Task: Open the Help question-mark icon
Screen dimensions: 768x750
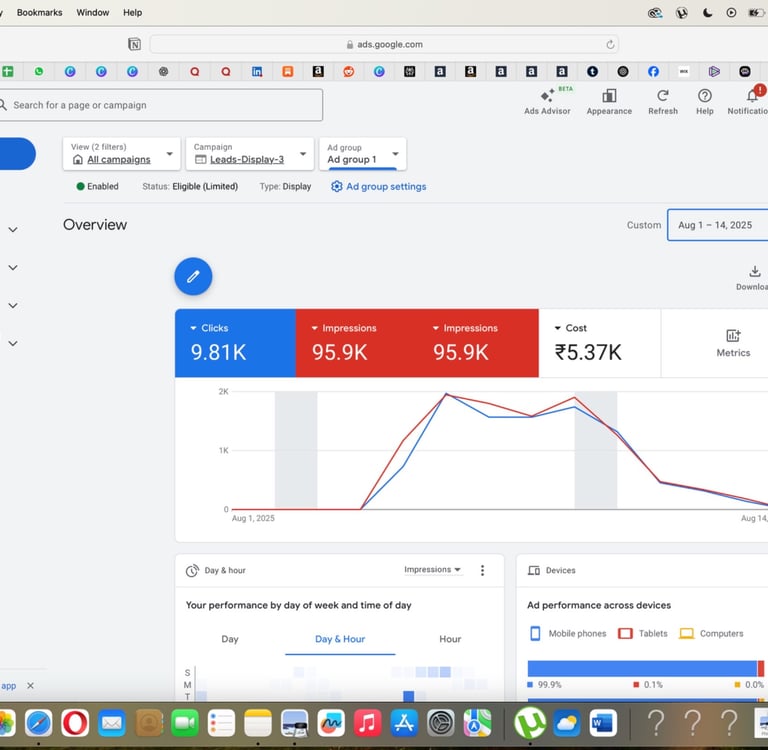Action: coord(704,96)
